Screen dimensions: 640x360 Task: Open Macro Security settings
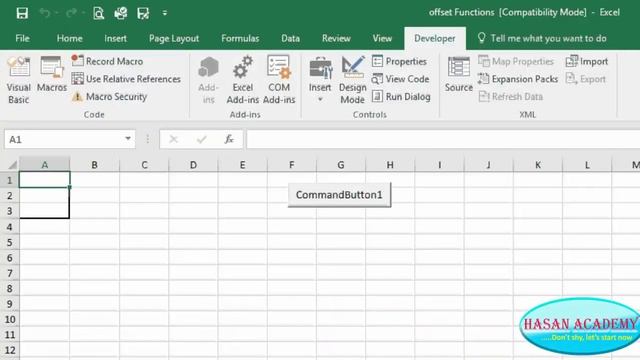click(x=109, y=97)
